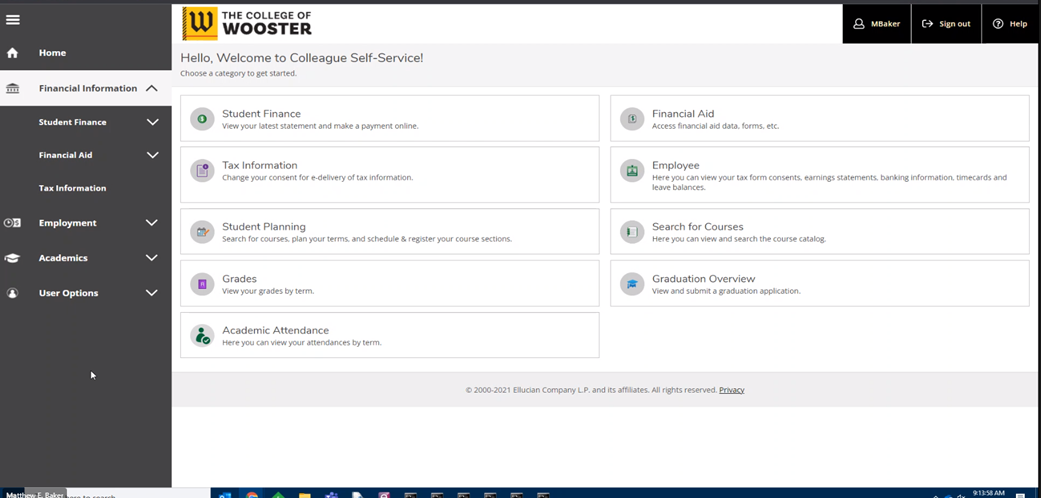Expand the Academics sidebar section
The width and height of the screenshot is (1041, 498).
[x=152, y=258]
